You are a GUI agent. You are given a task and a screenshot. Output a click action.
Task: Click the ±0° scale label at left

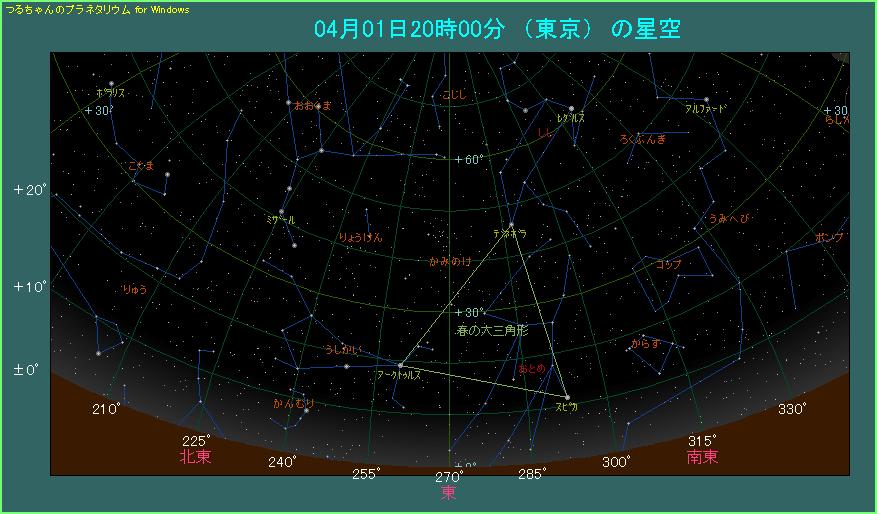coord(28,370)
